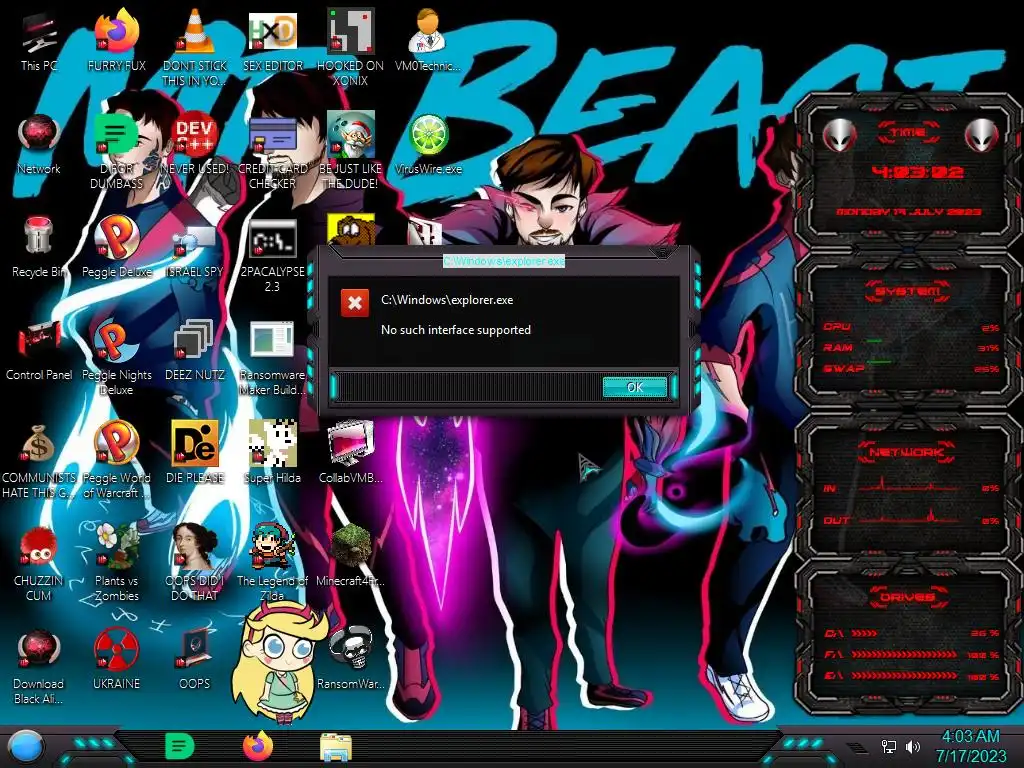Select the Download Black Ali... icon

point(39,667)
